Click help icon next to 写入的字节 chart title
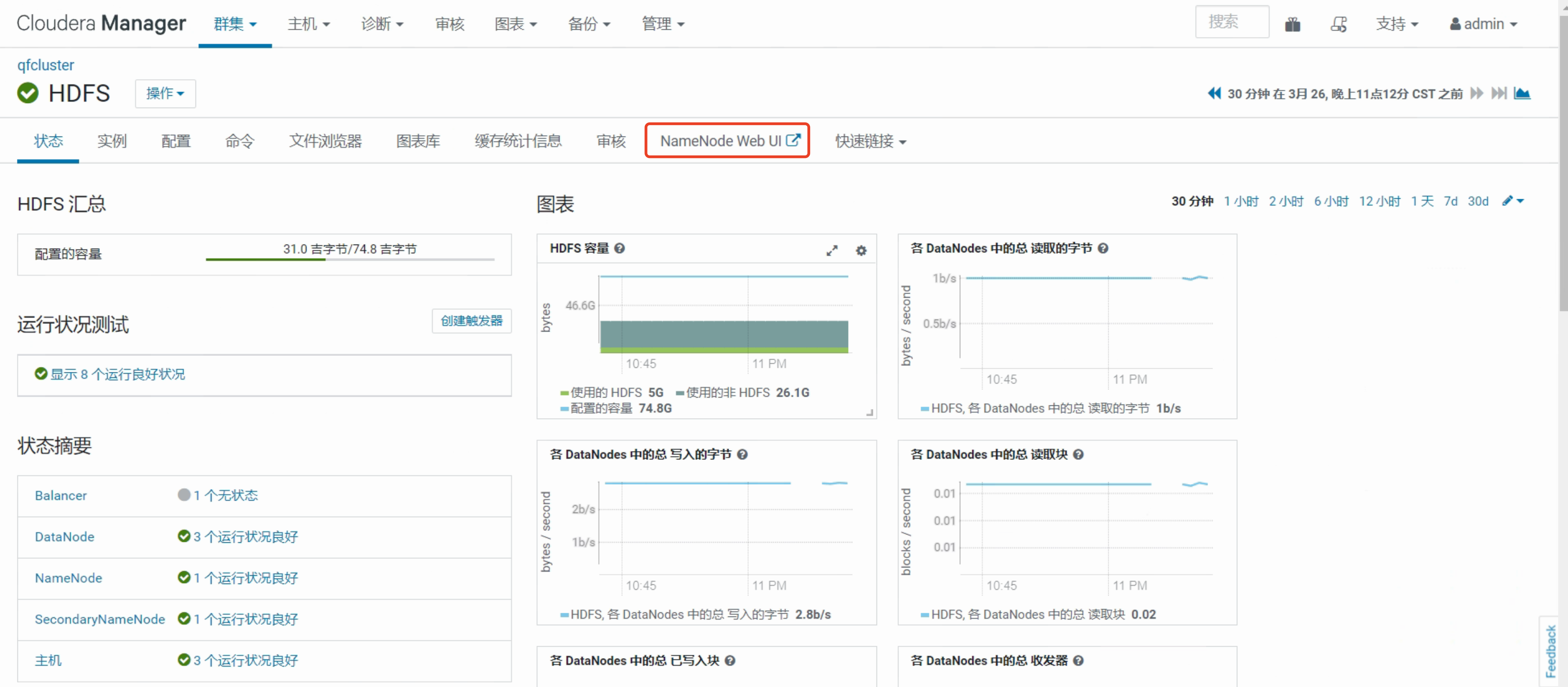 [x=742, y=454]
